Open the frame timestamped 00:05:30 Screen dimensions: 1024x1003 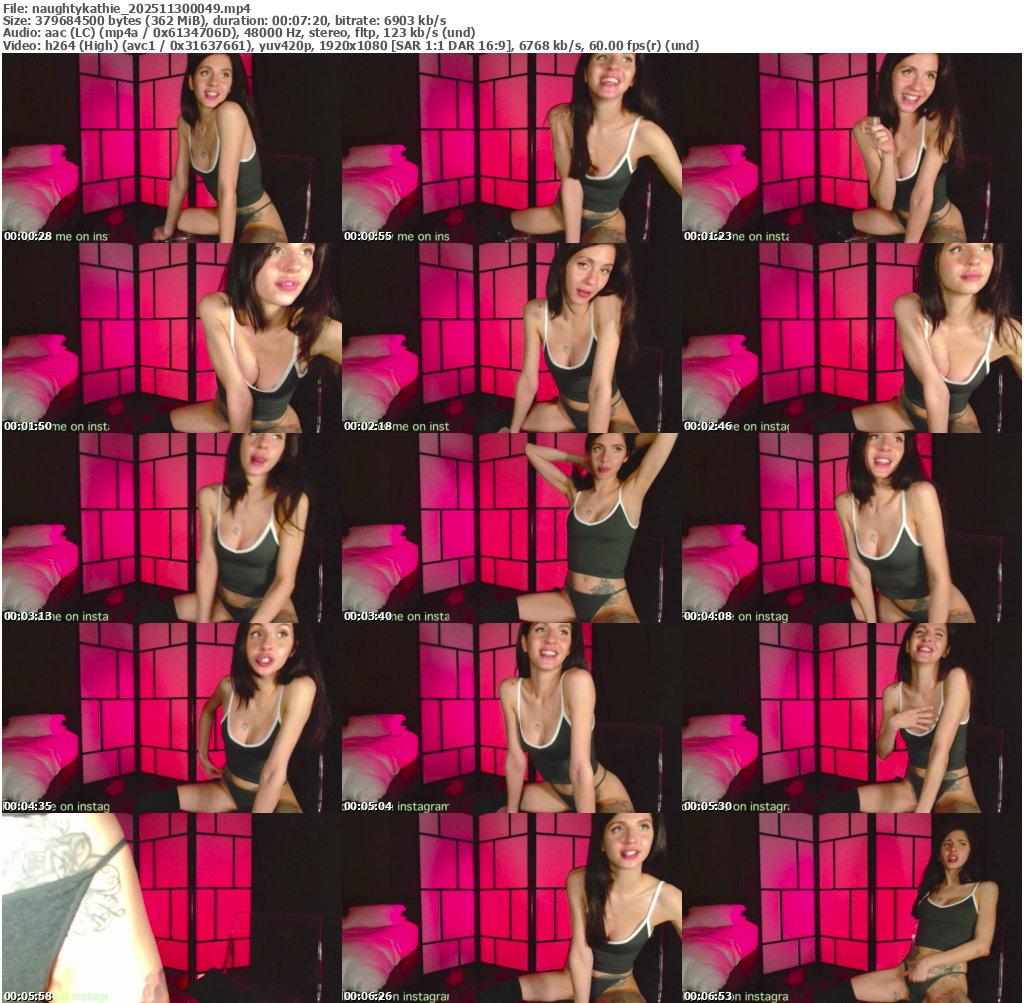tap(851, 718)
